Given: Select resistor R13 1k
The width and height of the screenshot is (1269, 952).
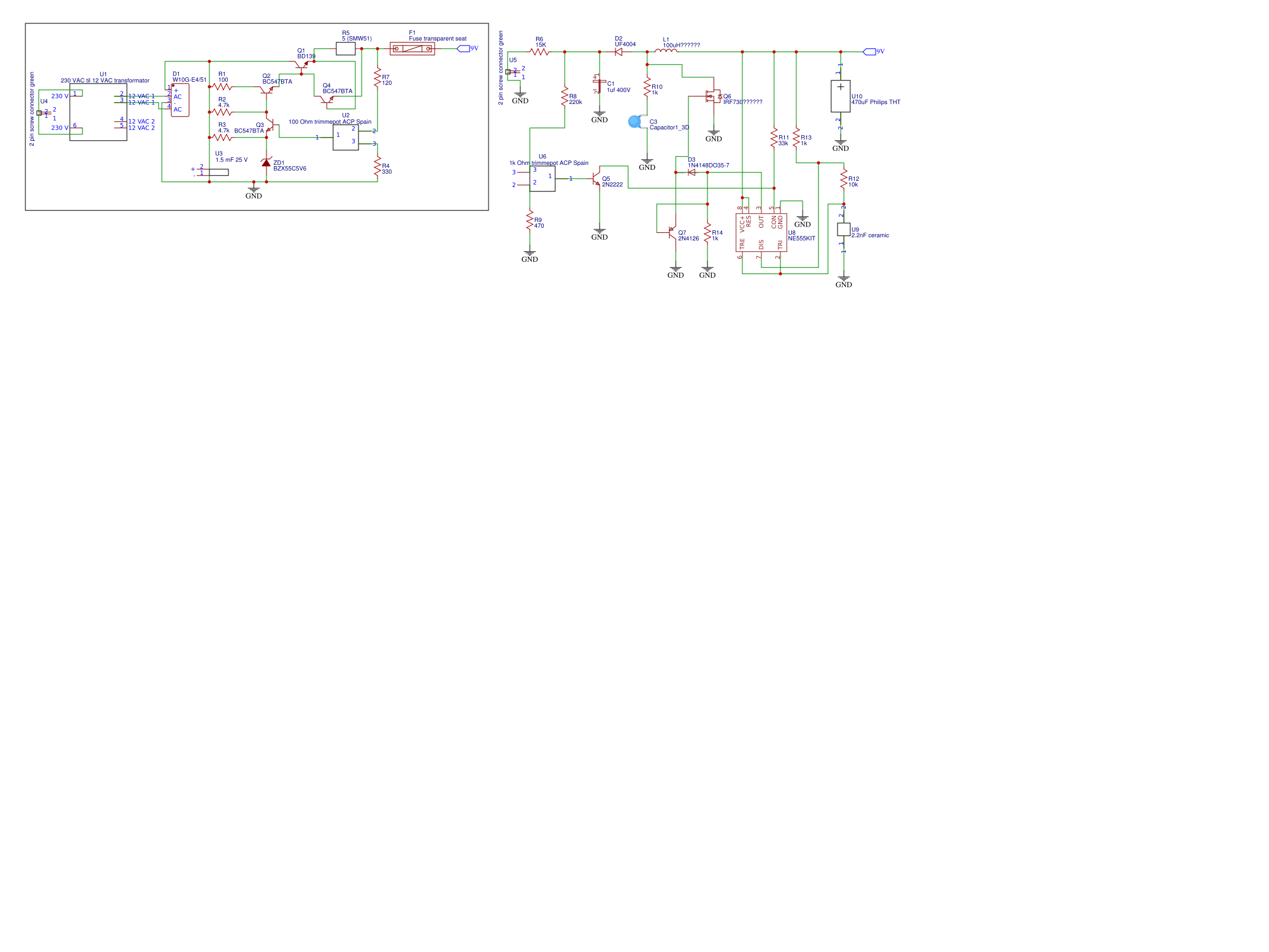Looking at the screenshot, I should tap(796, 138).
